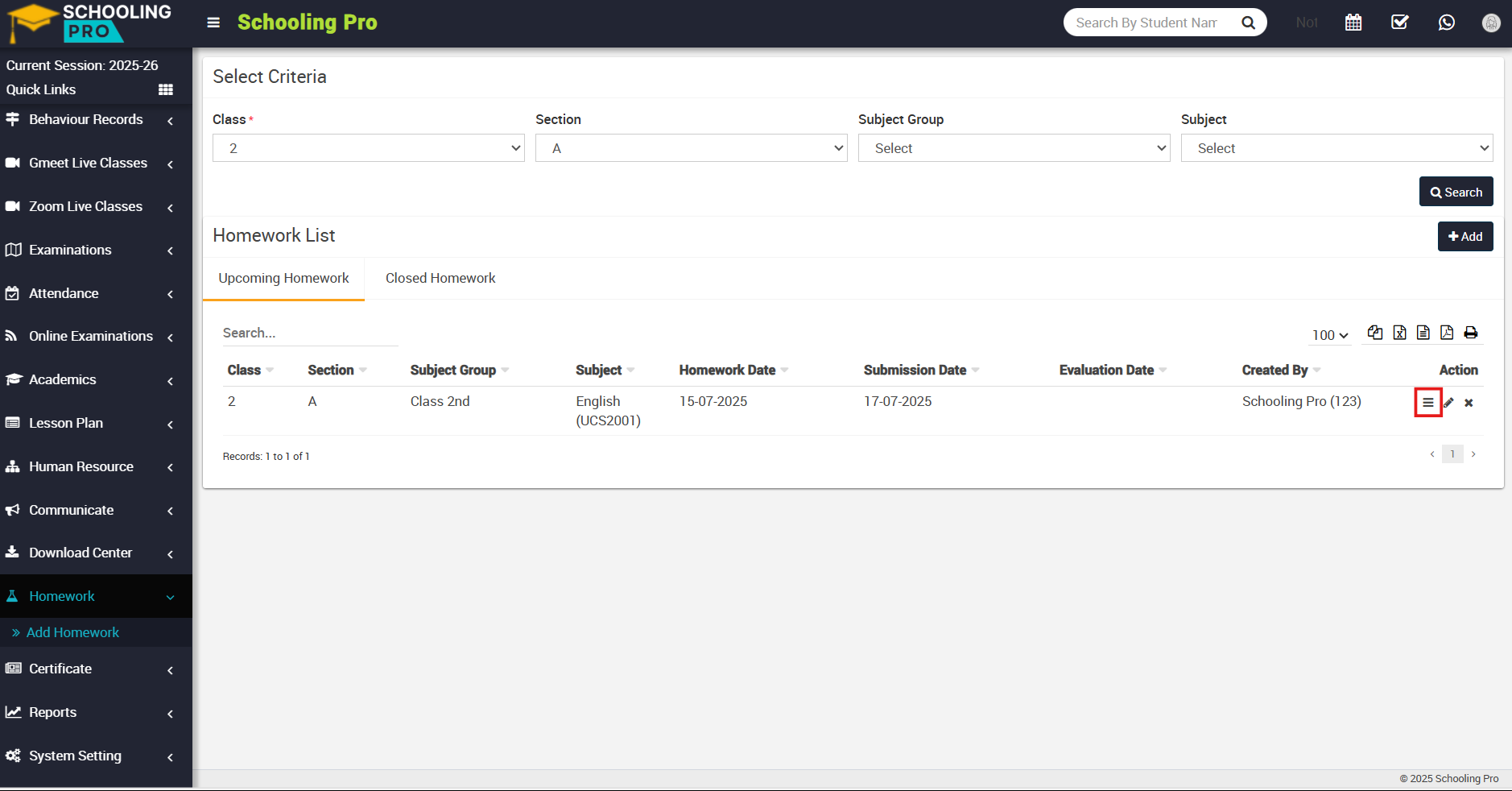Expand Behaviour Records in the sidebar
The width and height of the screenshot is (1512, 791).
tap(96, 119)
